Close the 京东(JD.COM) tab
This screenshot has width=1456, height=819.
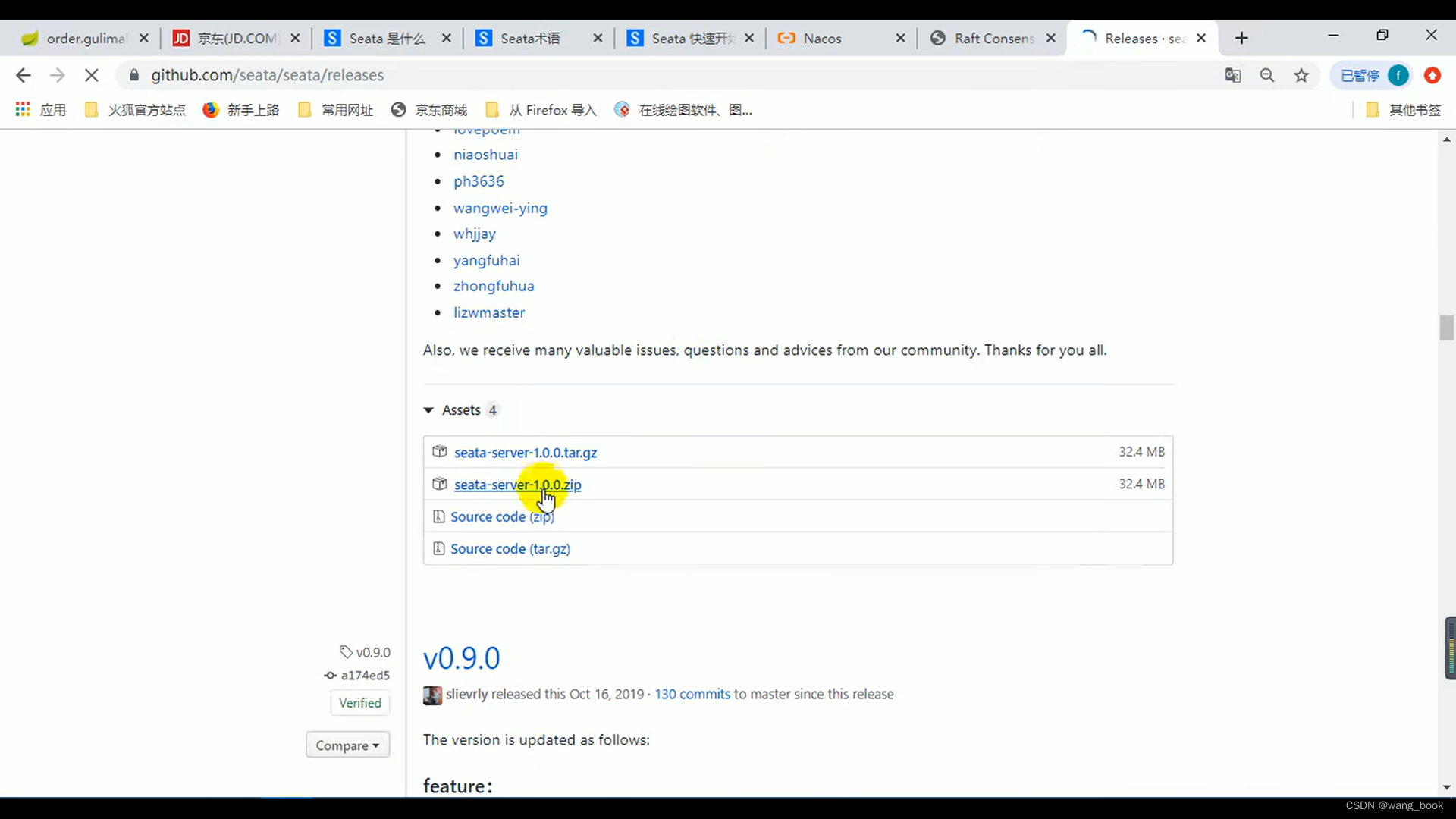(x=295, y=38)
